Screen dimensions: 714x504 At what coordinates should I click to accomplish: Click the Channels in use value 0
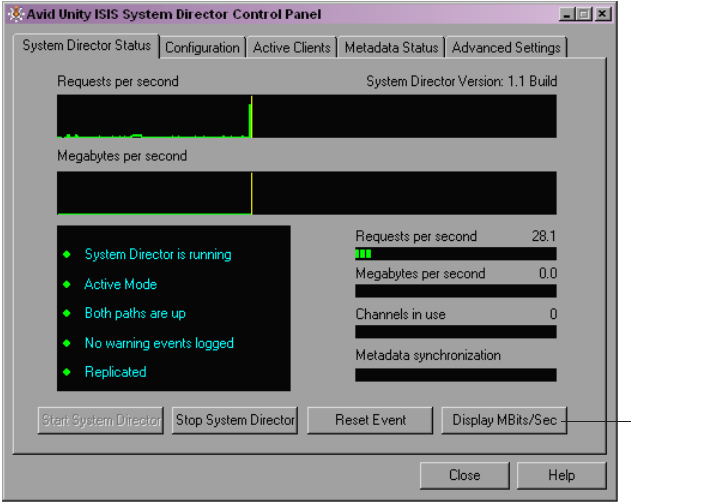pyautogui.click(x=553, y=314)
